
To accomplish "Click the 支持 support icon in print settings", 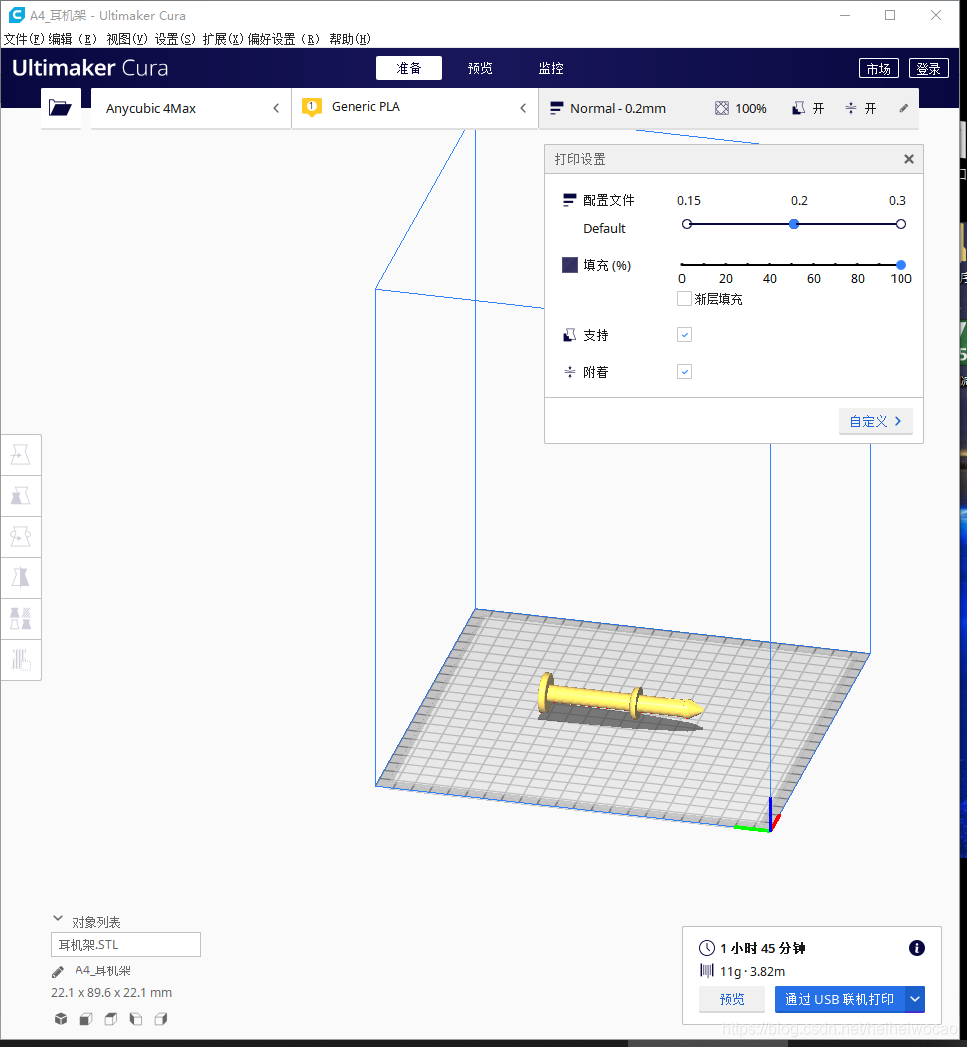I will point(570,335).
